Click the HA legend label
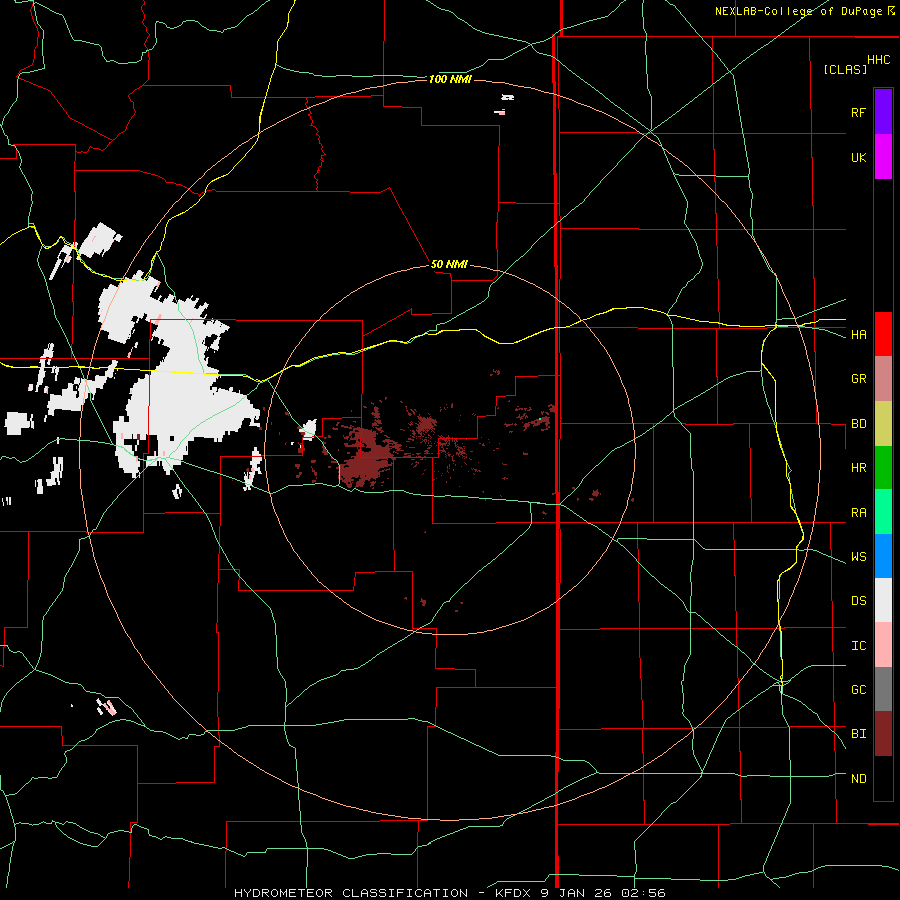This screenshot has width=900, height=900. click(858, 335)
